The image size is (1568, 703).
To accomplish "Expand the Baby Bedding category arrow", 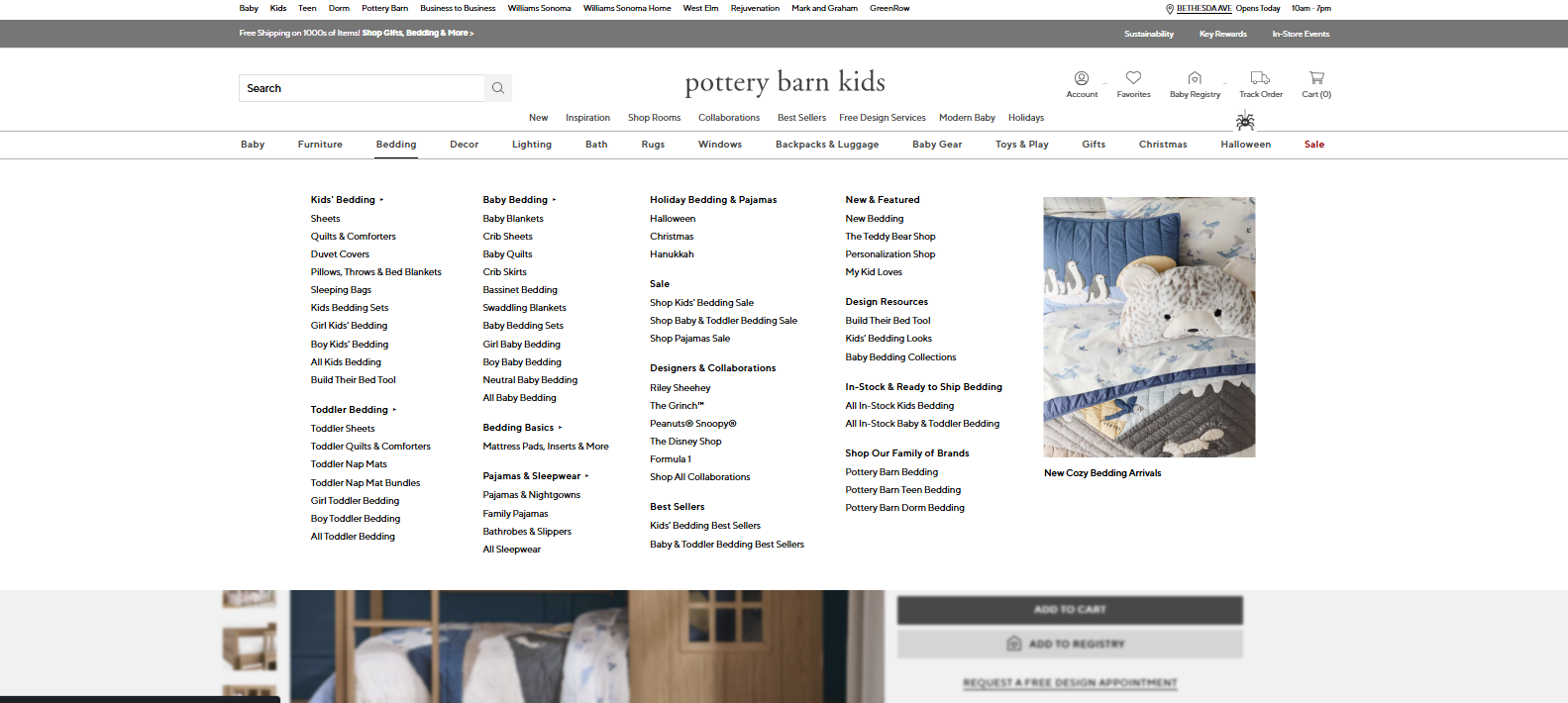I will [x=554, y=200].
